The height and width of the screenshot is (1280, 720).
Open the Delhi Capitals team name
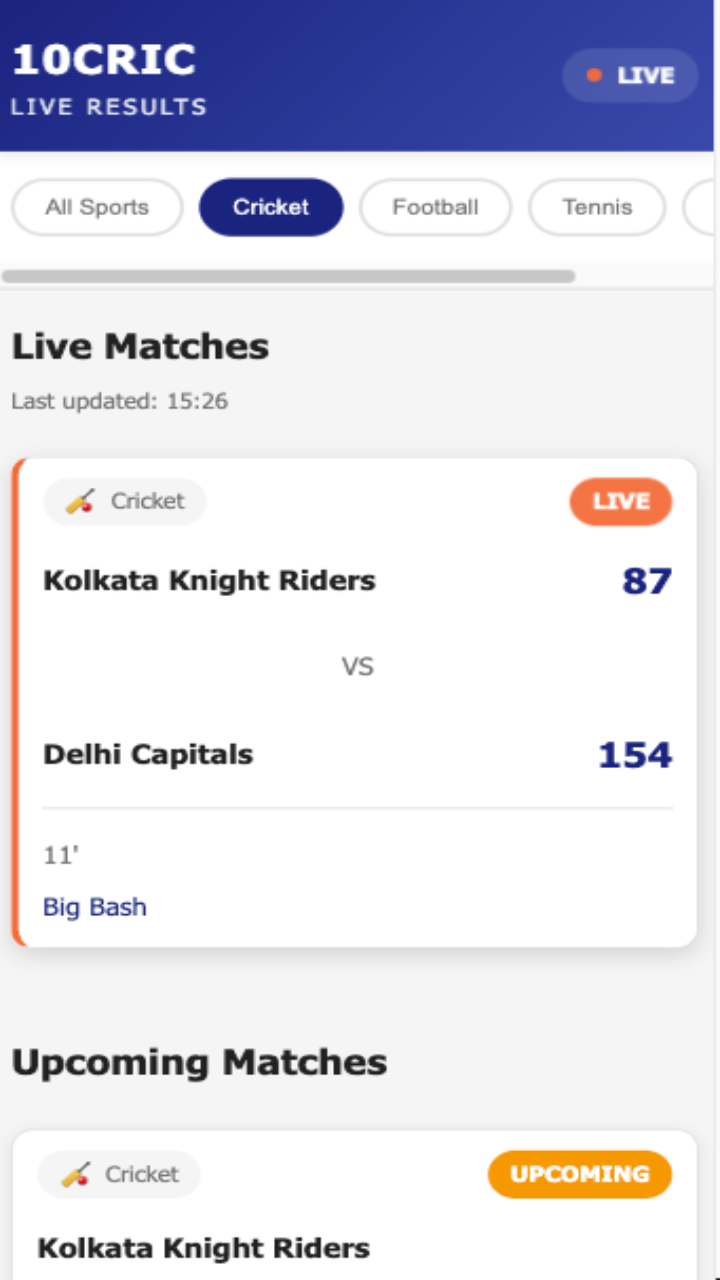(148, 754)
